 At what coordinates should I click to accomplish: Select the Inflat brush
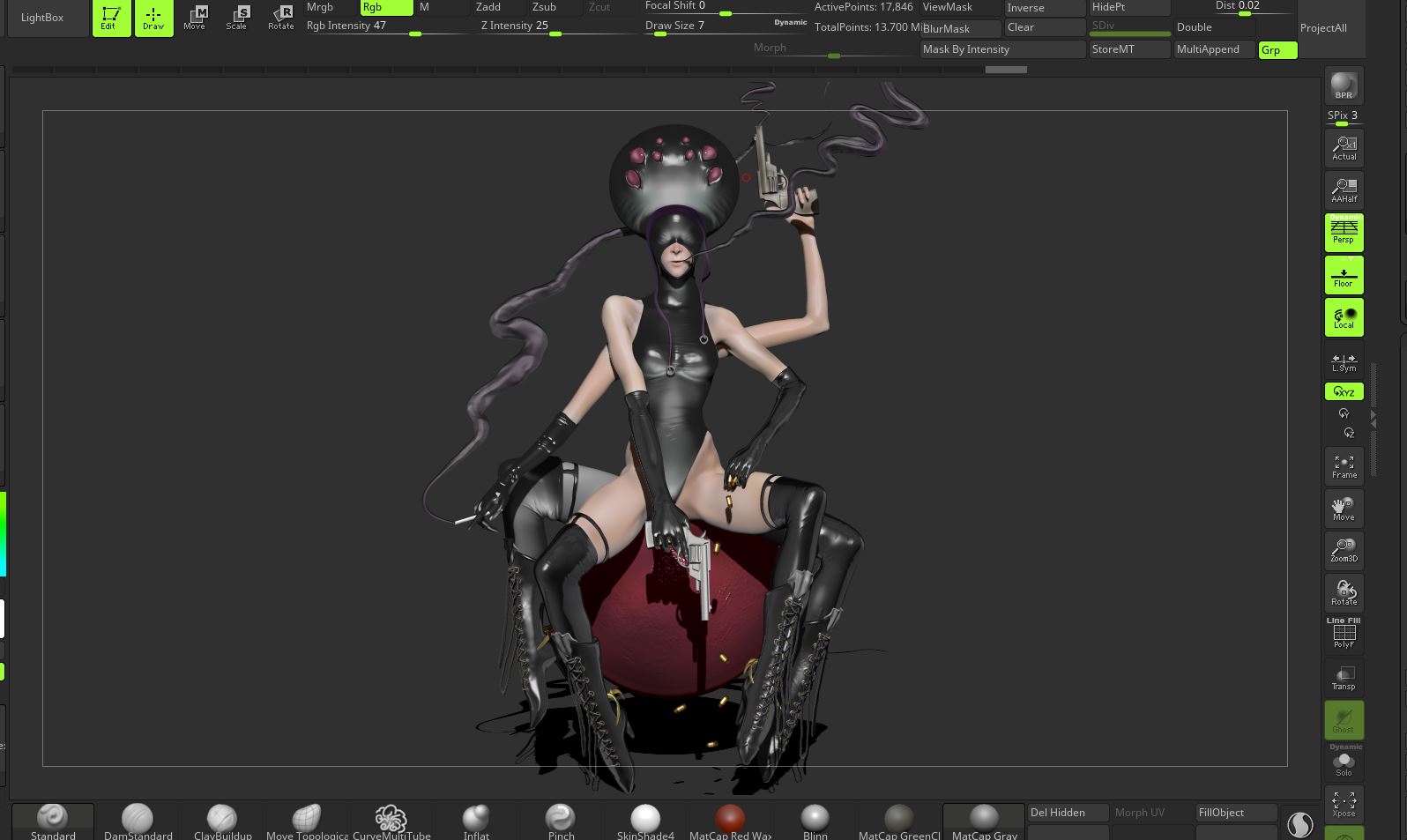point(476,821)
